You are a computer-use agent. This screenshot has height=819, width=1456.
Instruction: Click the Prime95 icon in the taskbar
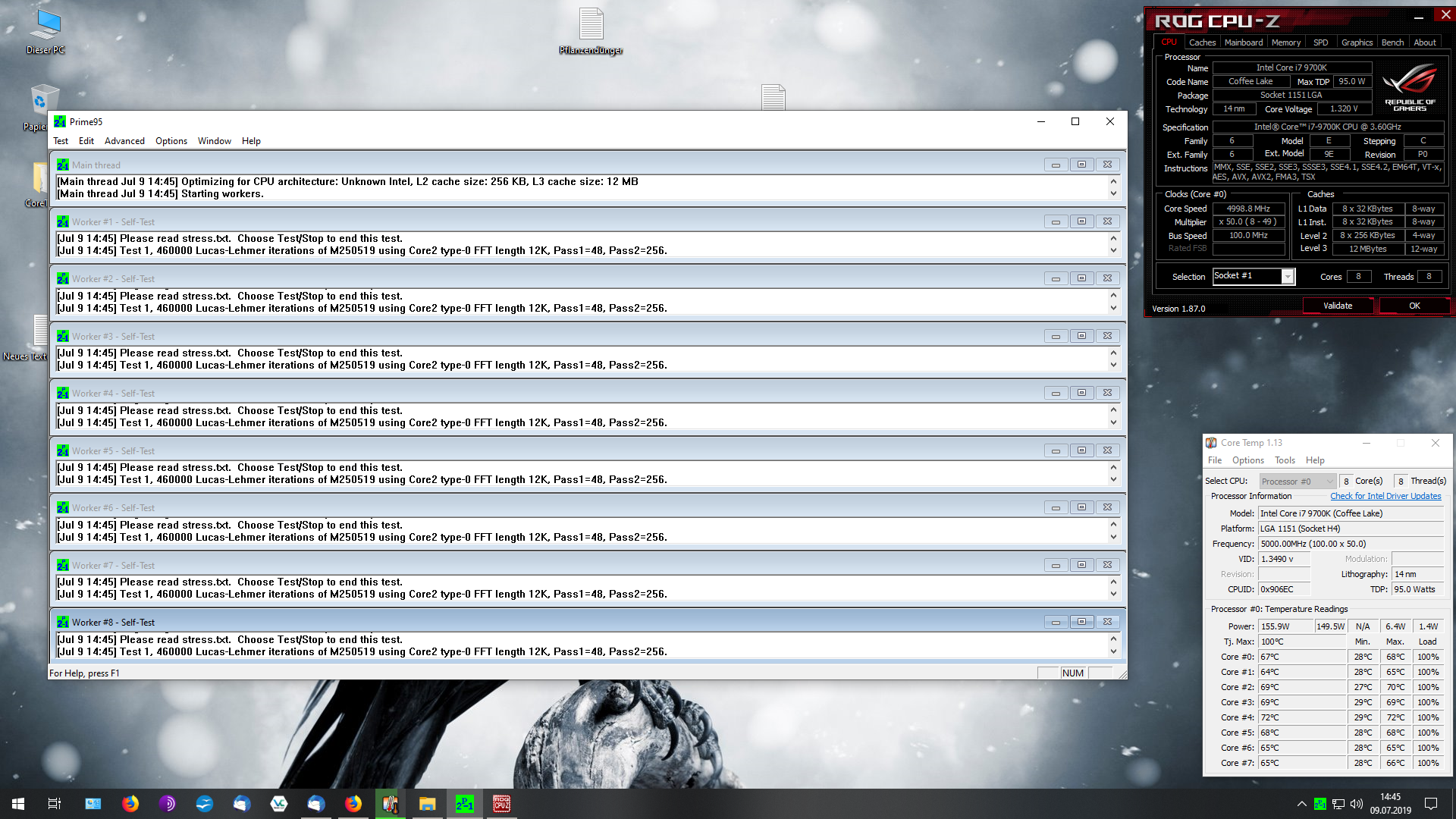464,804
